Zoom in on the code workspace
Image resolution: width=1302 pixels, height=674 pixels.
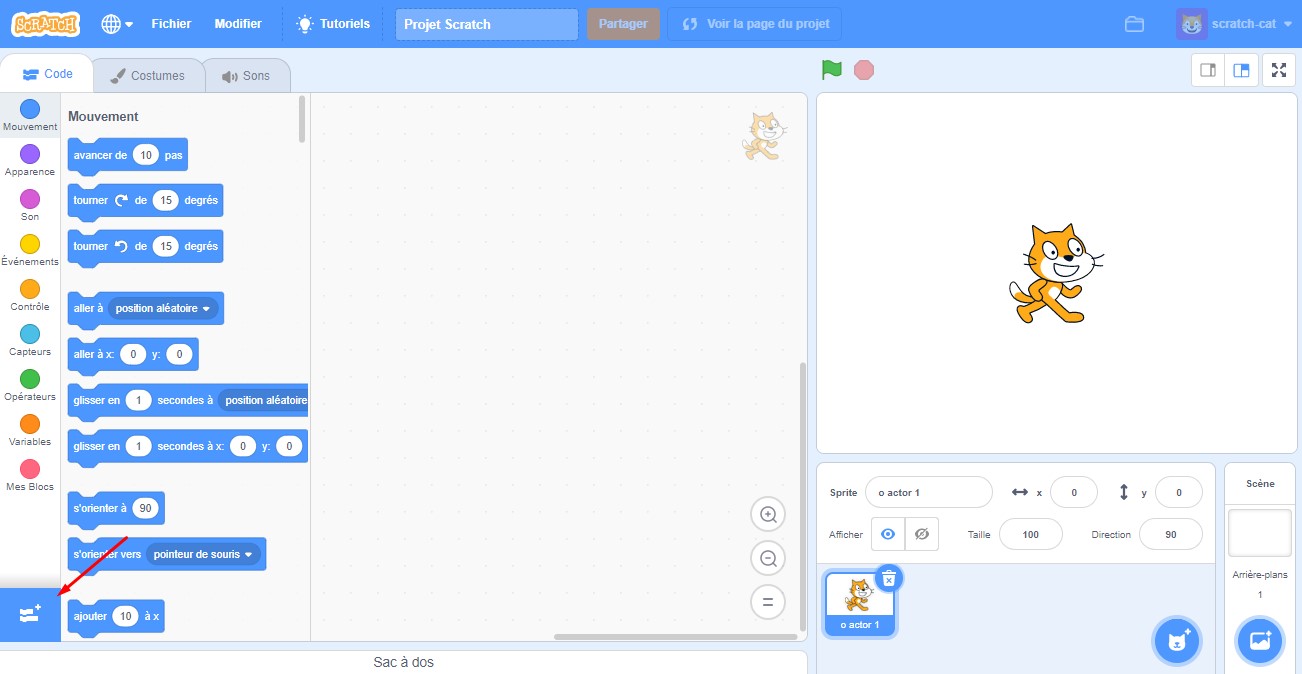(768, 515)
